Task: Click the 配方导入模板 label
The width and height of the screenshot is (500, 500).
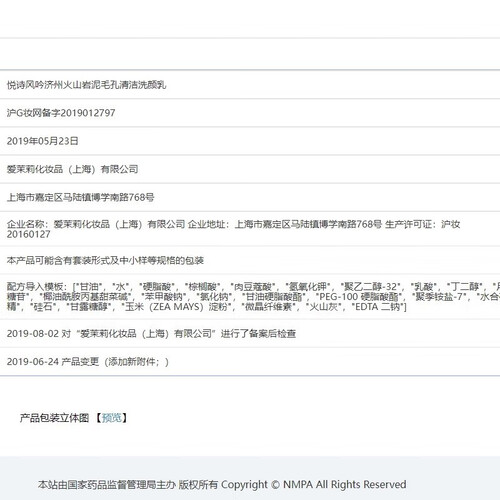Action: coord(35,286)
